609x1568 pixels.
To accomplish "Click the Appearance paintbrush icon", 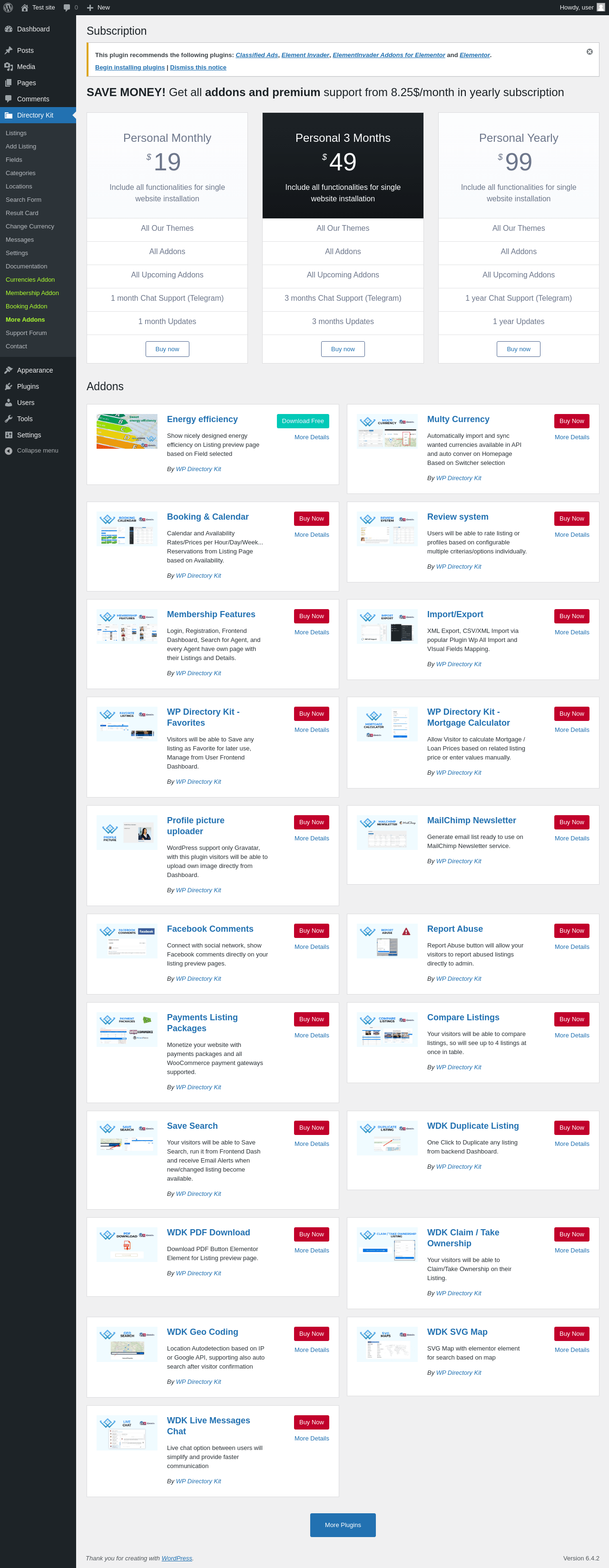I will click(x=9, y=370).
